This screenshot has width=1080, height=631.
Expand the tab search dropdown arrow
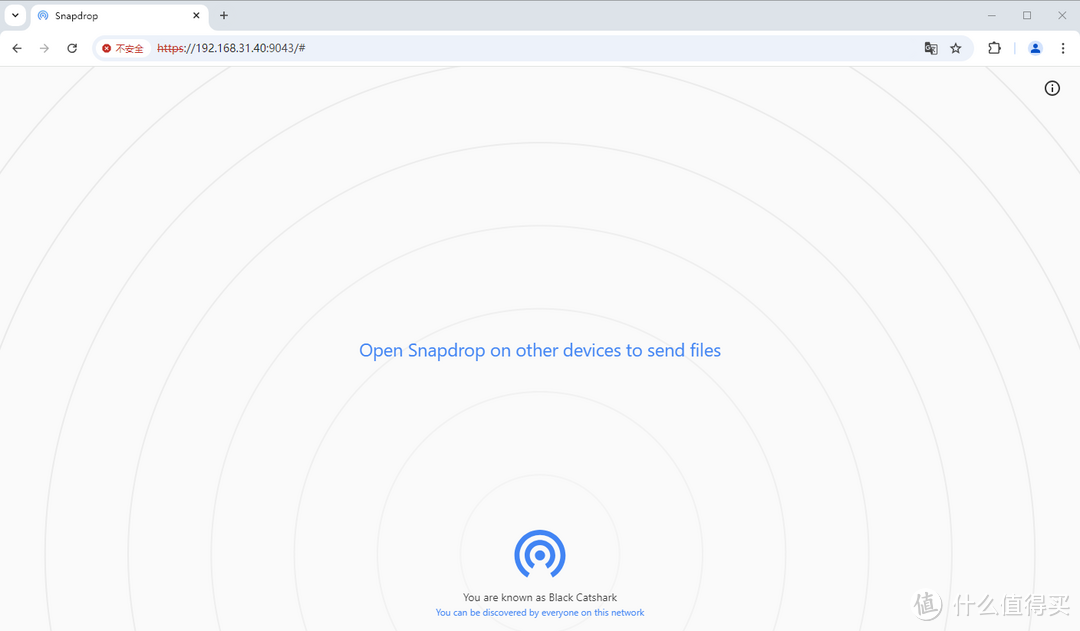tap(15, 15)
